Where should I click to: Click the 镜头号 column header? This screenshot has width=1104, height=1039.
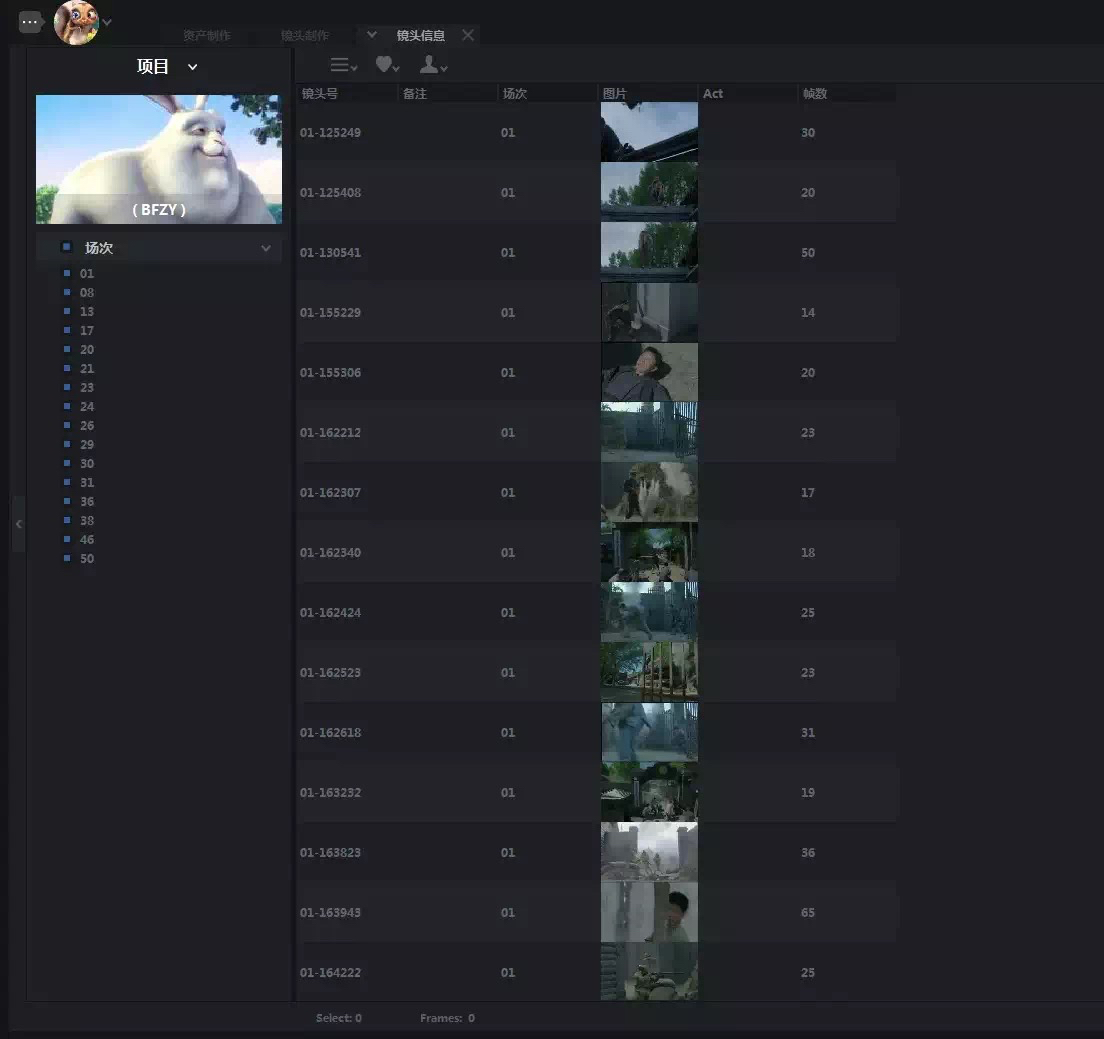pos(320,94)
